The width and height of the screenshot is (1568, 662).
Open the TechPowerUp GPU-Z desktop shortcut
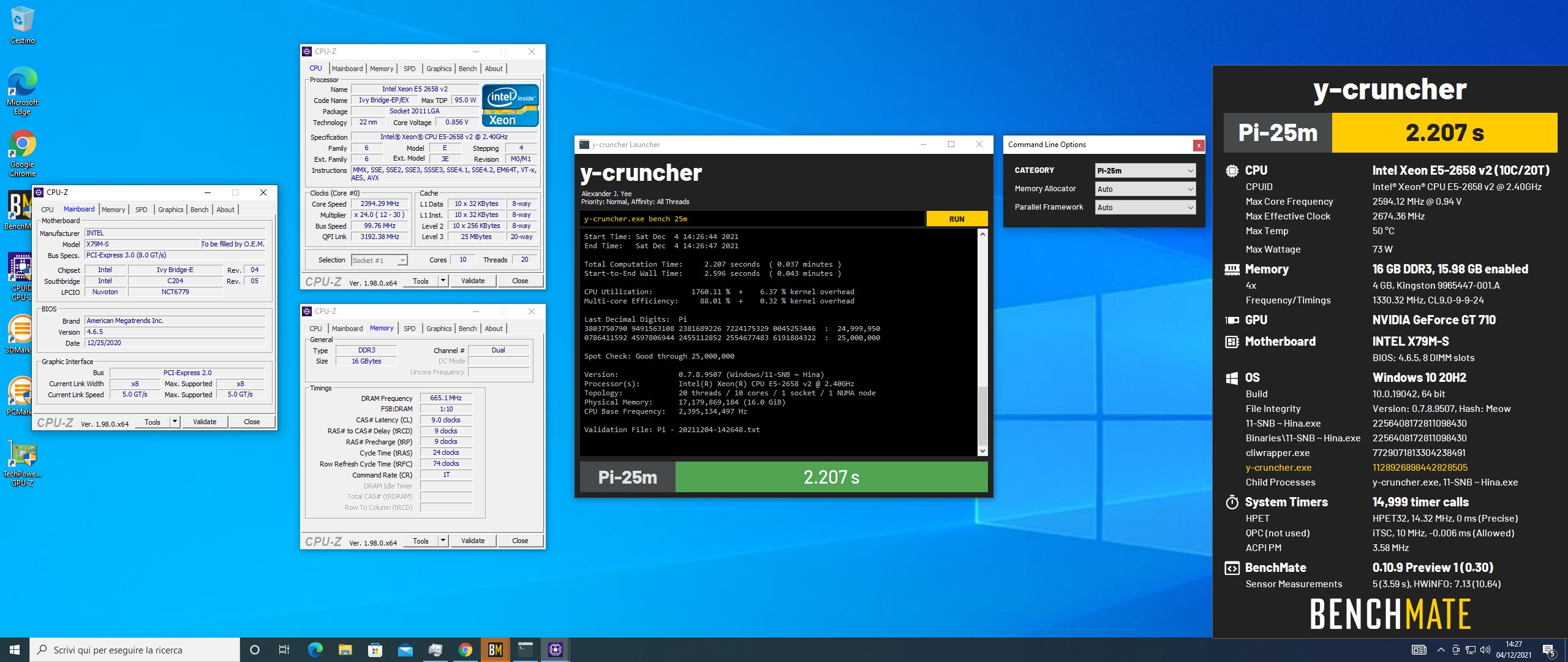pyautogui.click(x=23, y=463)
